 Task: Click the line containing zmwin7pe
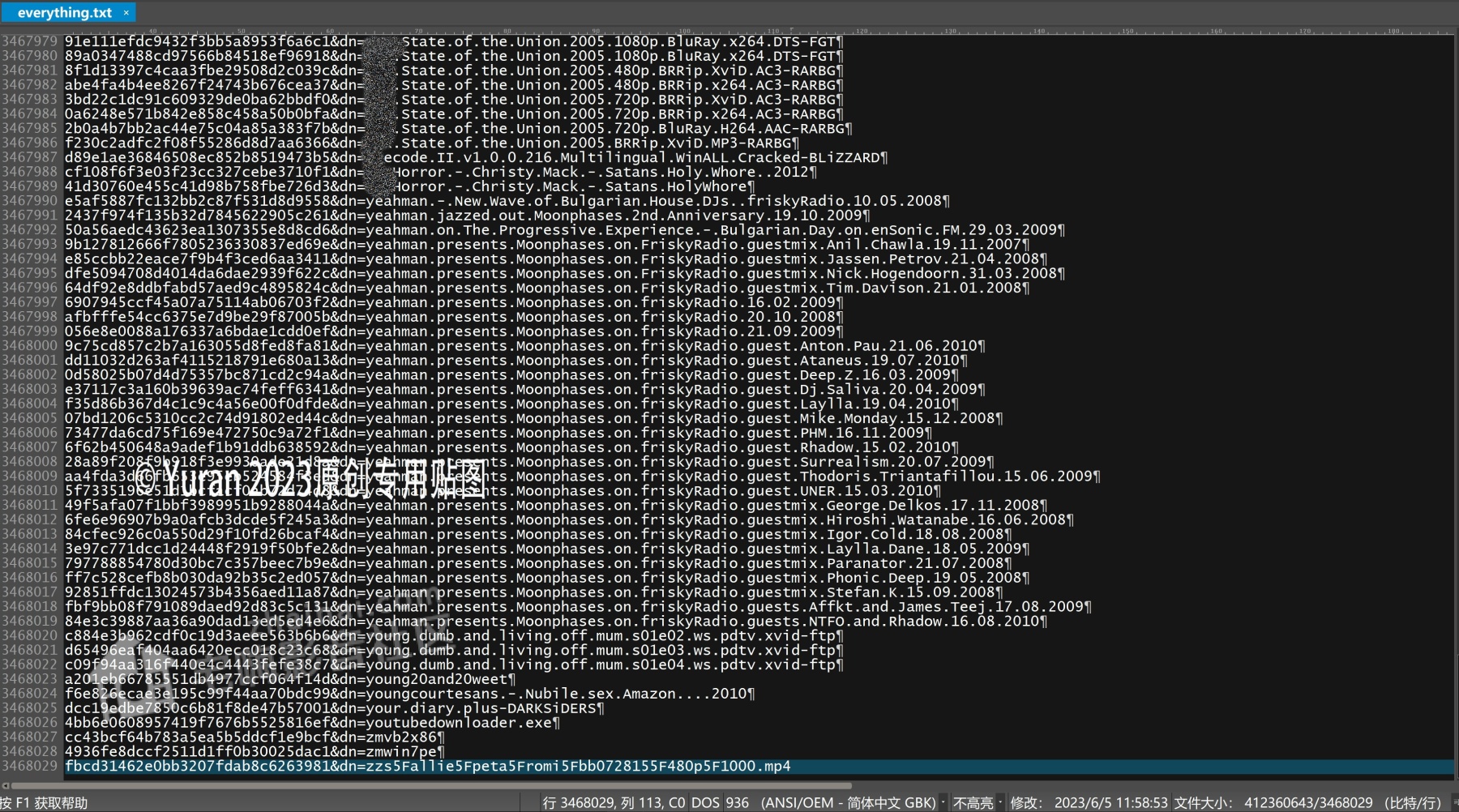point(255,752)
